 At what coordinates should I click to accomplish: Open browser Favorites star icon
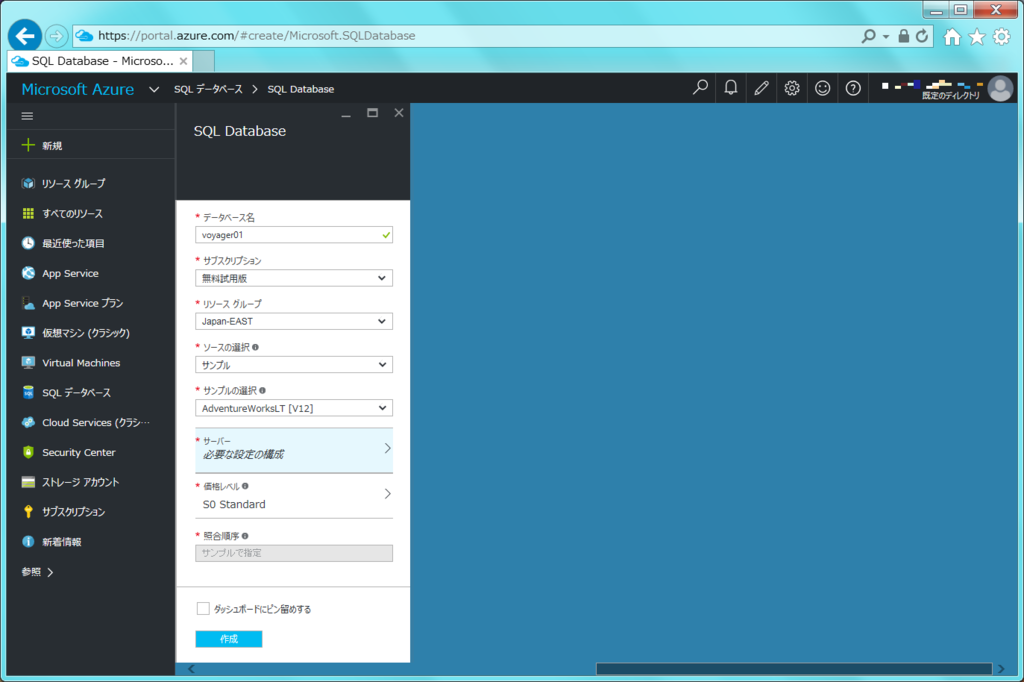pos(977,37)
